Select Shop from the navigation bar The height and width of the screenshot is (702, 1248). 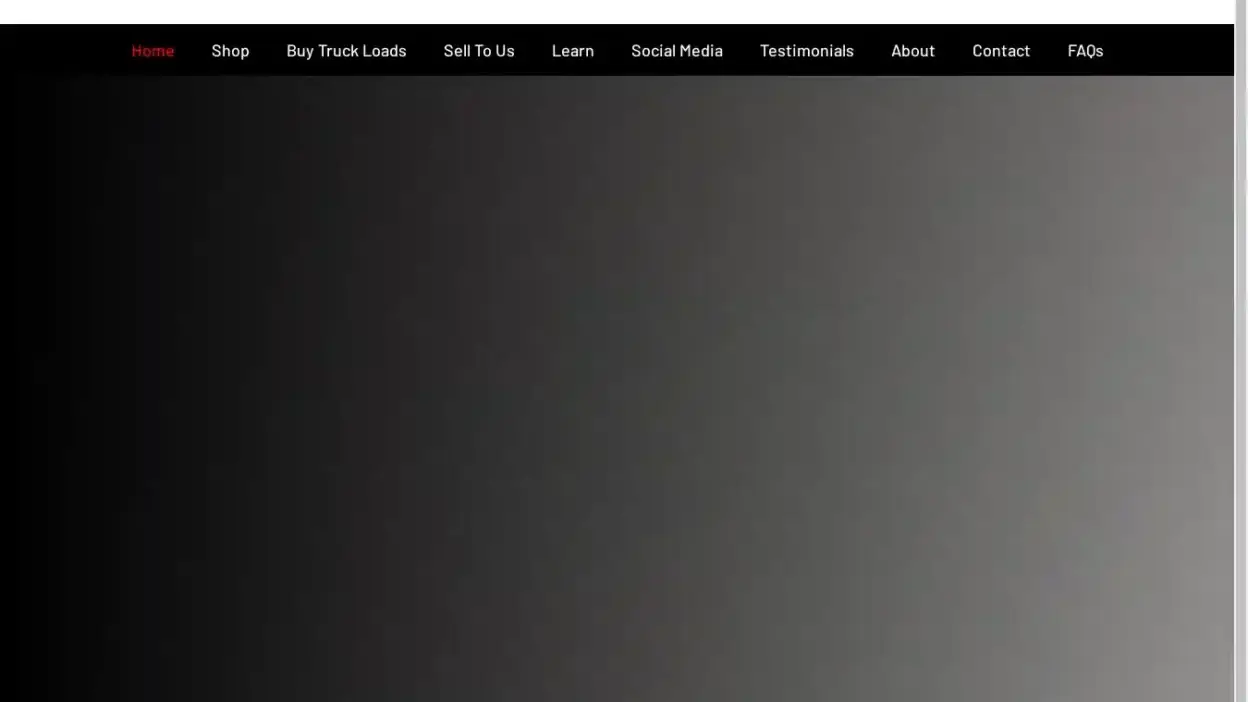pyautogui.click(x=230, y=50)
